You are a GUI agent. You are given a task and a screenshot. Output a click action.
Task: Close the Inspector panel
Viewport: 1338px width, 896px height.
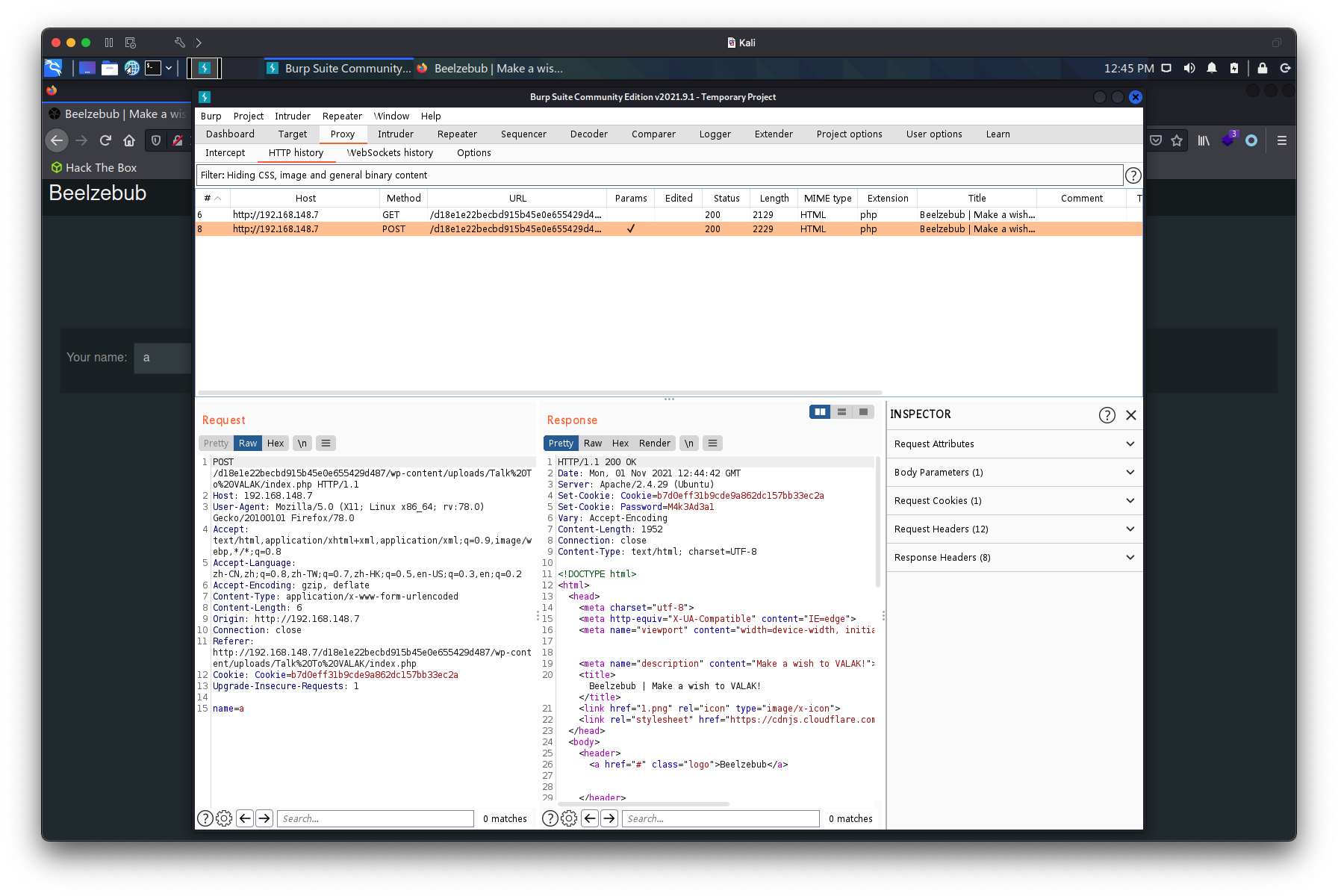click(x=1131, y=415)
